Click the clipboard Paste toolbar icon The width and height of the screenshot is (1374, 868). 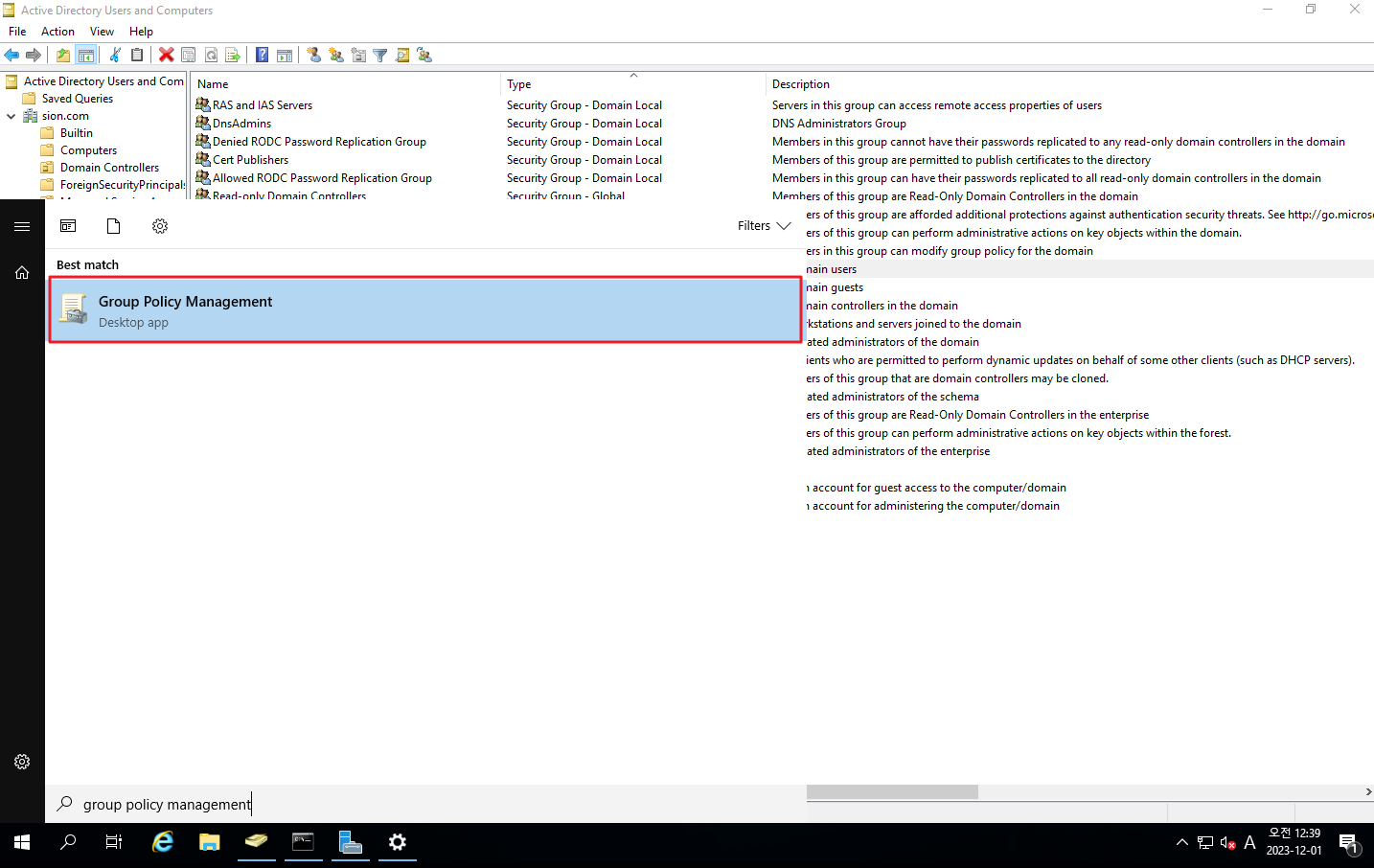point(137,56)
